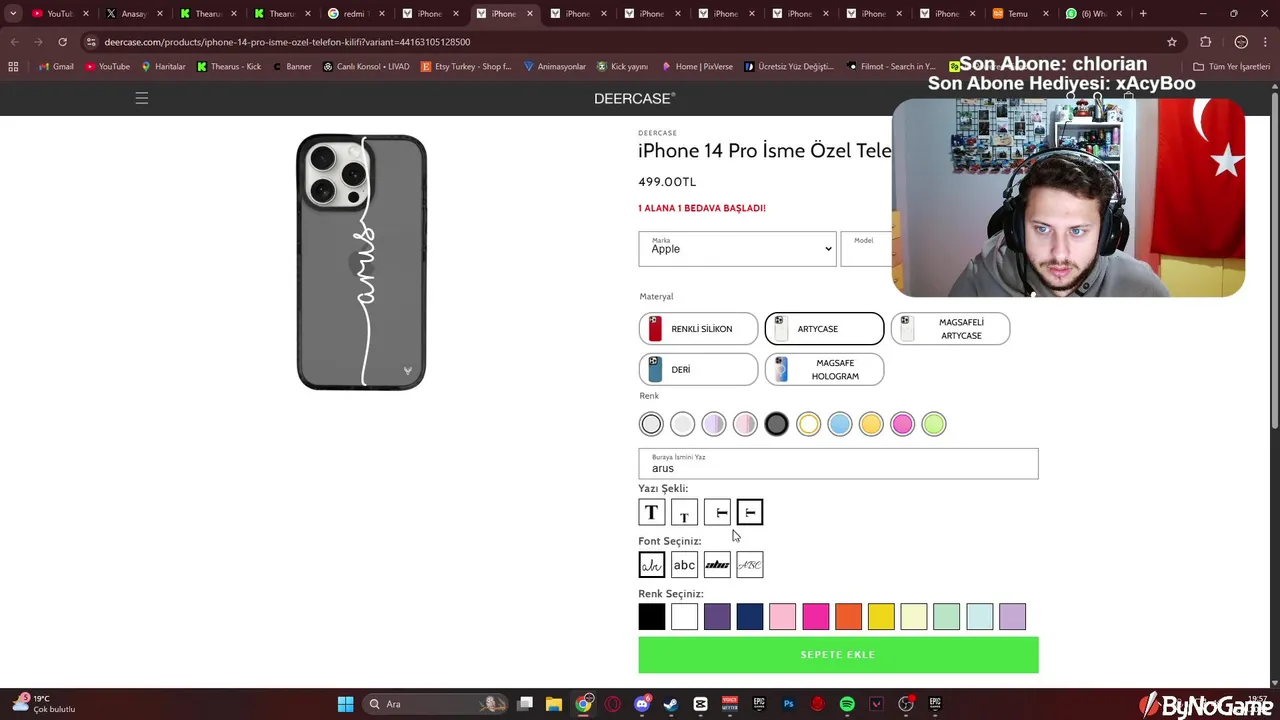This screenshot has height=720, width=1280.
Task: Pick the white text color swatch
Action: (x=684, y=617)
